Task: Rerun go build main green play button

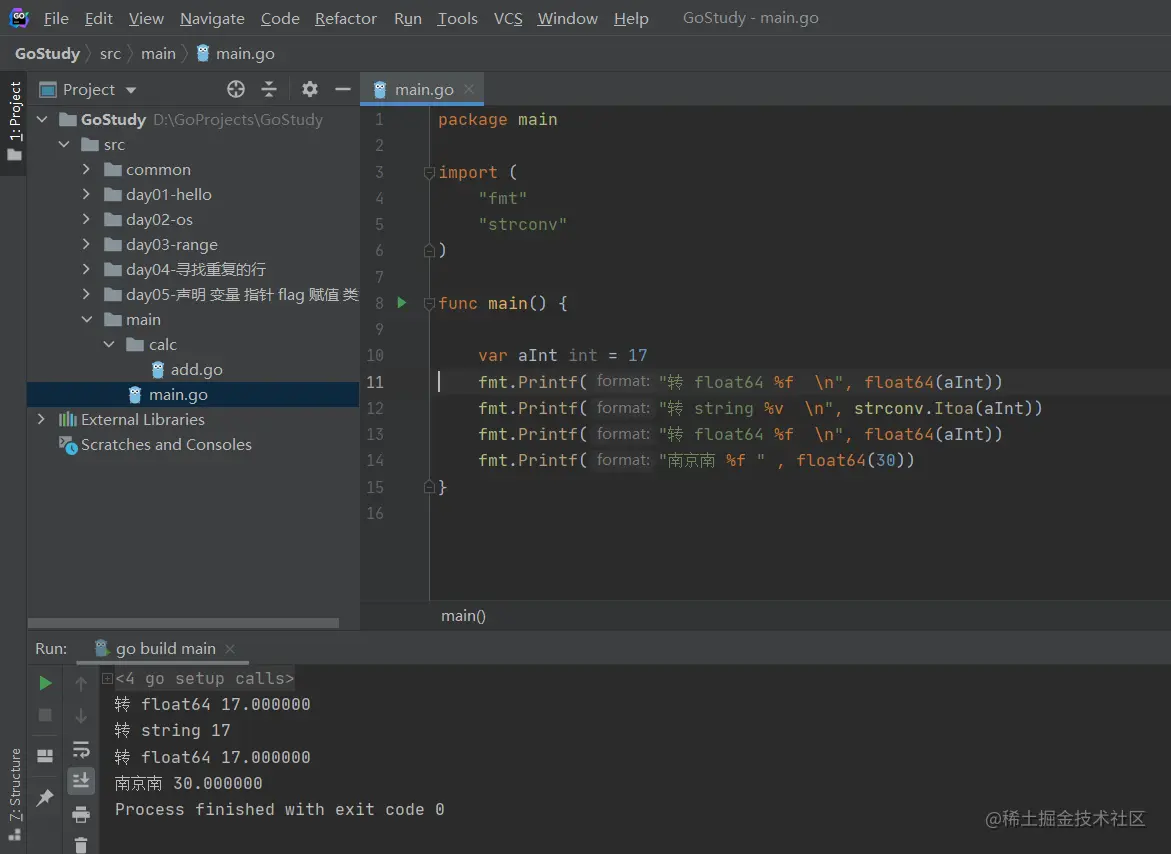Action: coord(45,683)
